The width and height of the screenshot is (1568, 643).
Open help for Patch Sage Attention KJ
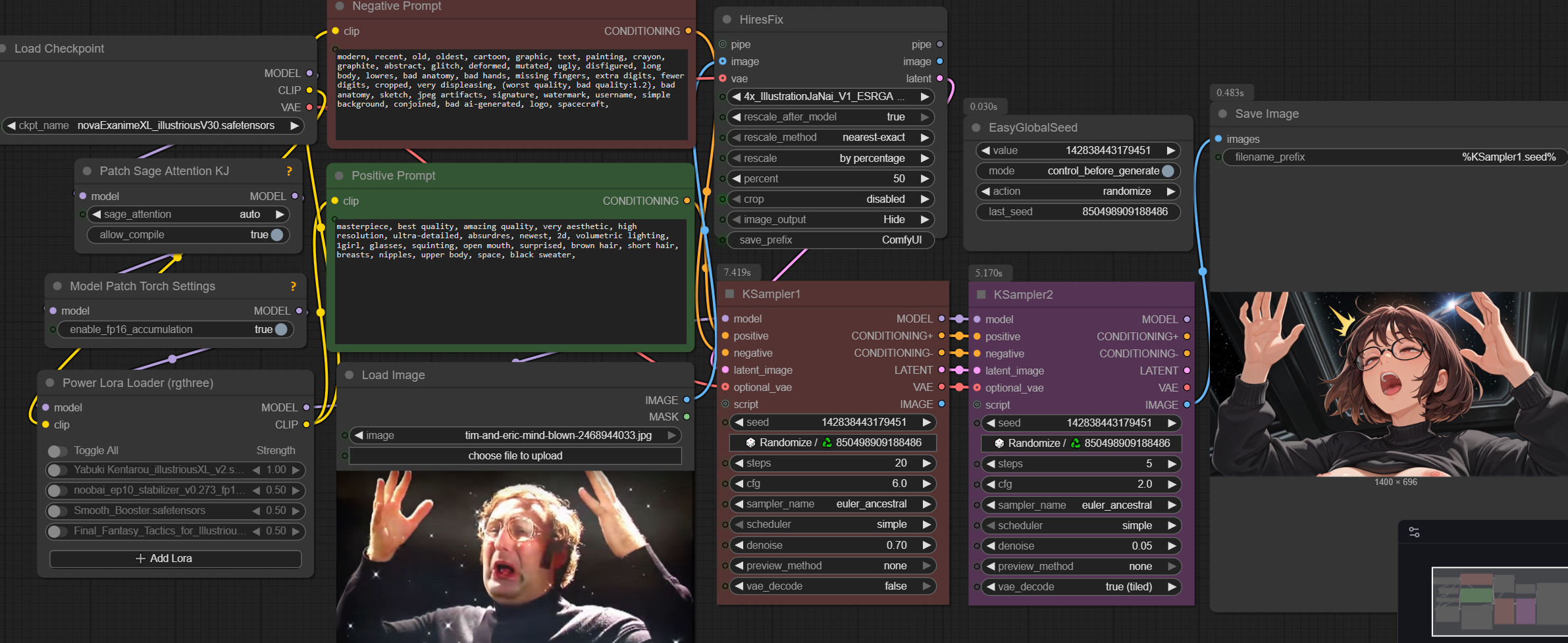click(x=289, y=171)
